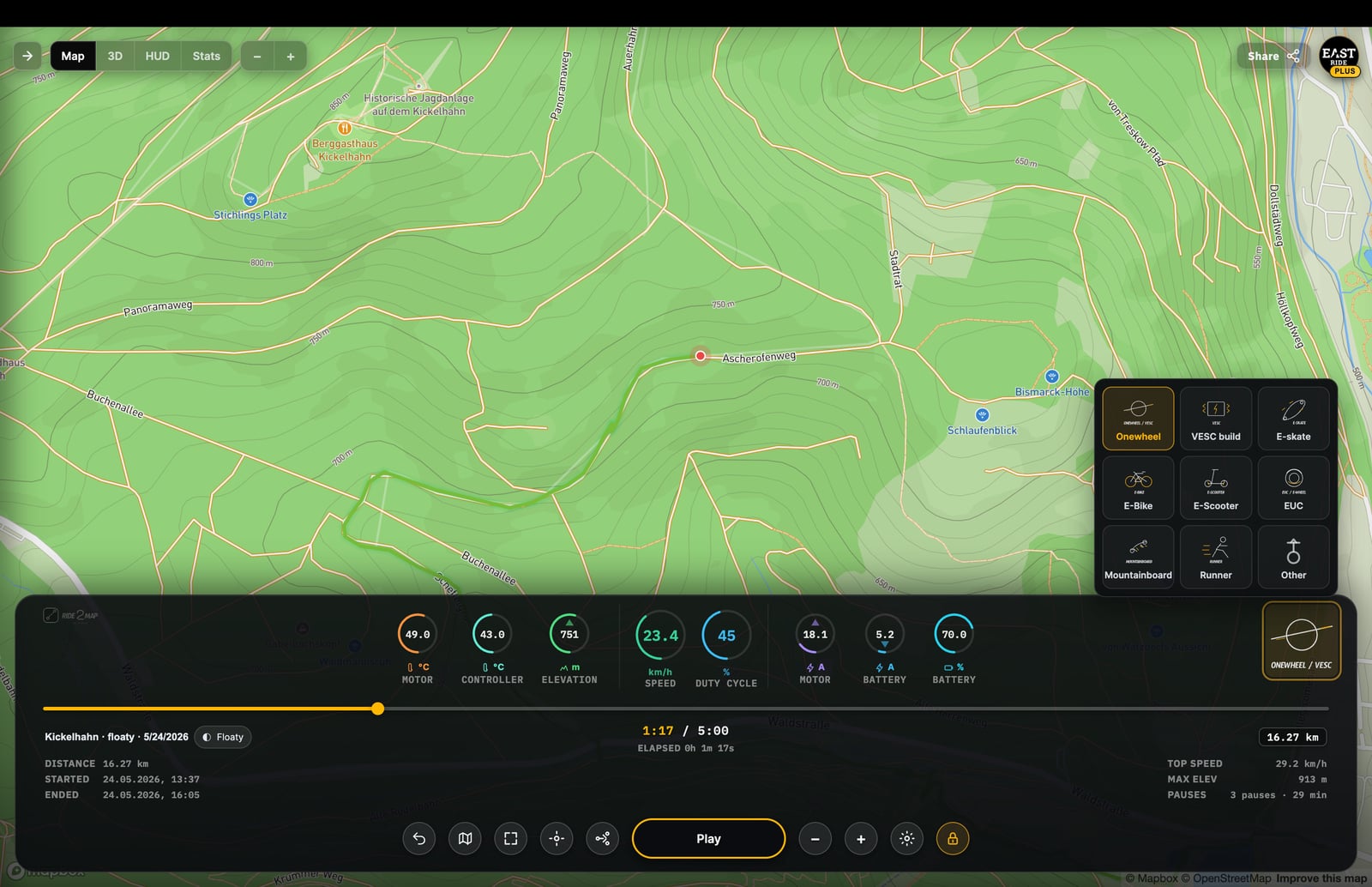Click the controller temperature gauge
Screen dimensions: 1372x887
(492, 635)
